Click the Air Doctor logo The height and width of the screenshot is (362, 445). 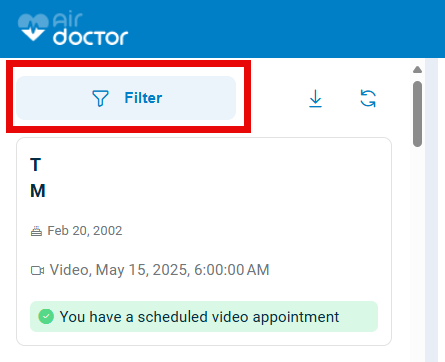(73, 29)
